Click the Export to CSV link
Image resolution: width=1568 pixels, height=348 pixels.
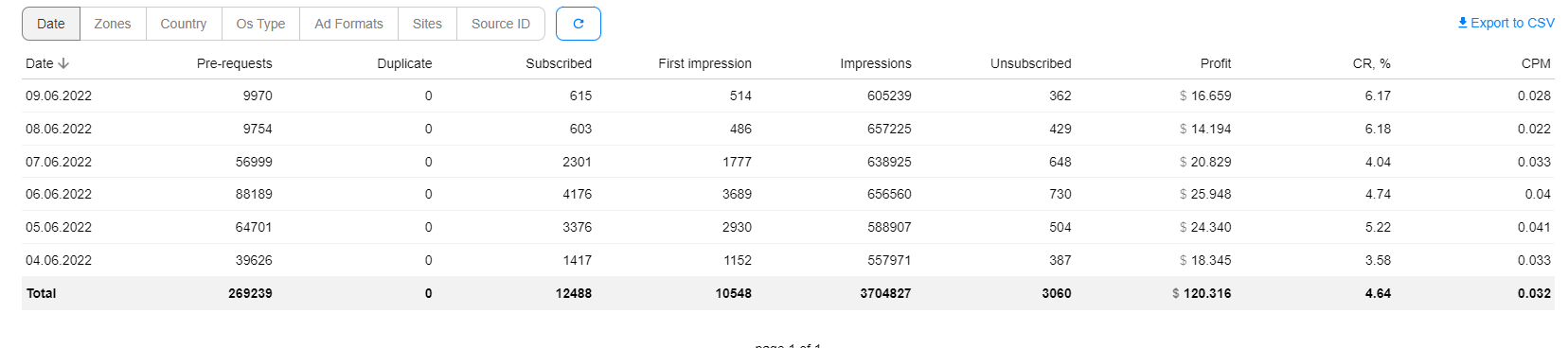click(1506, 23)
